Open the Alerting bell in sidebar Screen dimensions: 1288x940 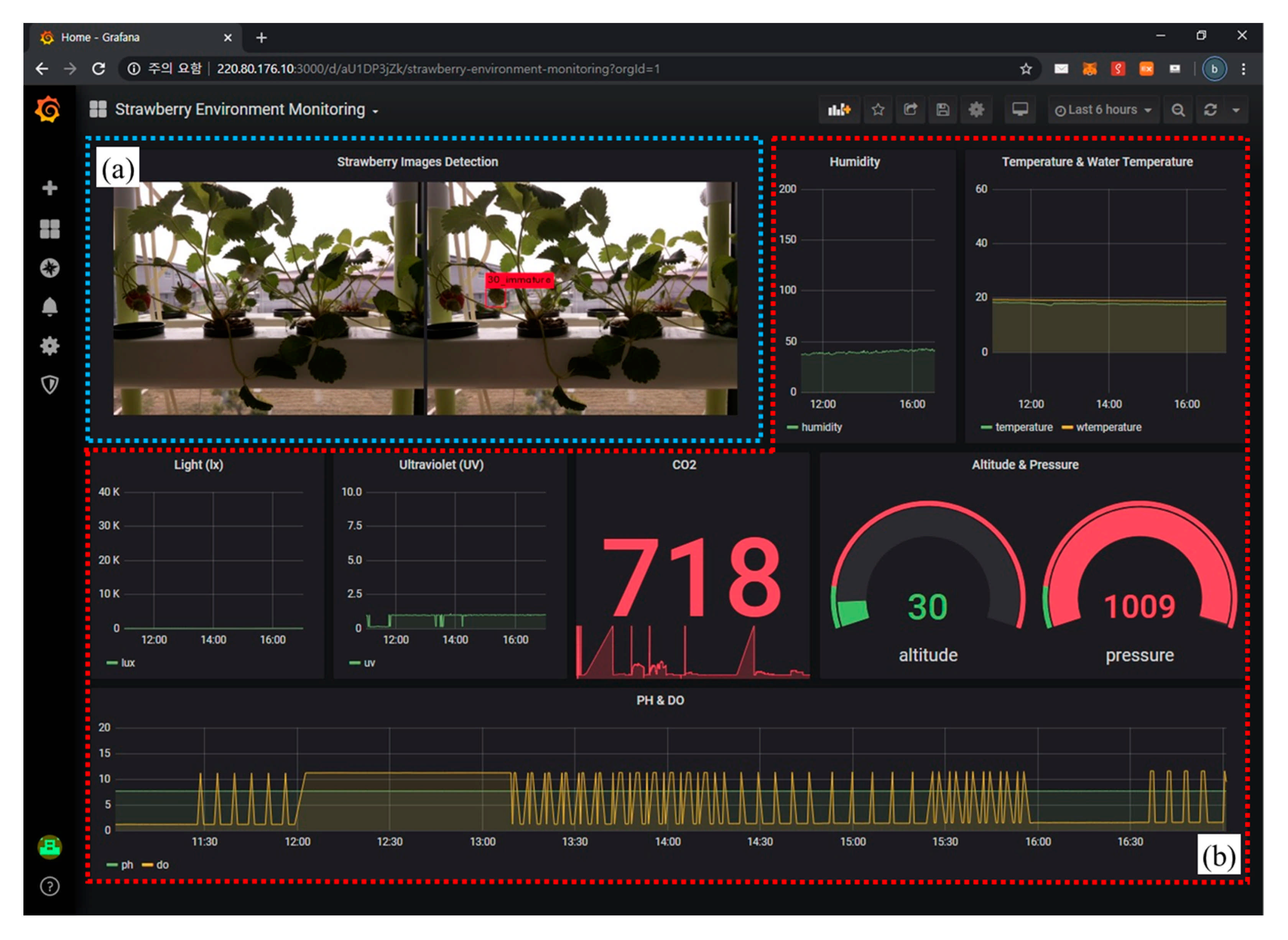(49, 307)
